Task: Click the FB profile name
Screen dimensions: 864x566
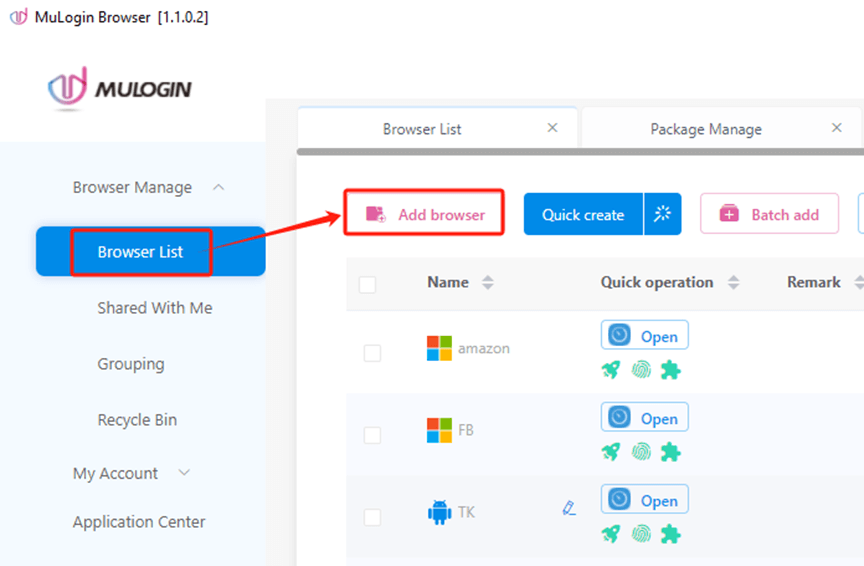Action: 466,430
